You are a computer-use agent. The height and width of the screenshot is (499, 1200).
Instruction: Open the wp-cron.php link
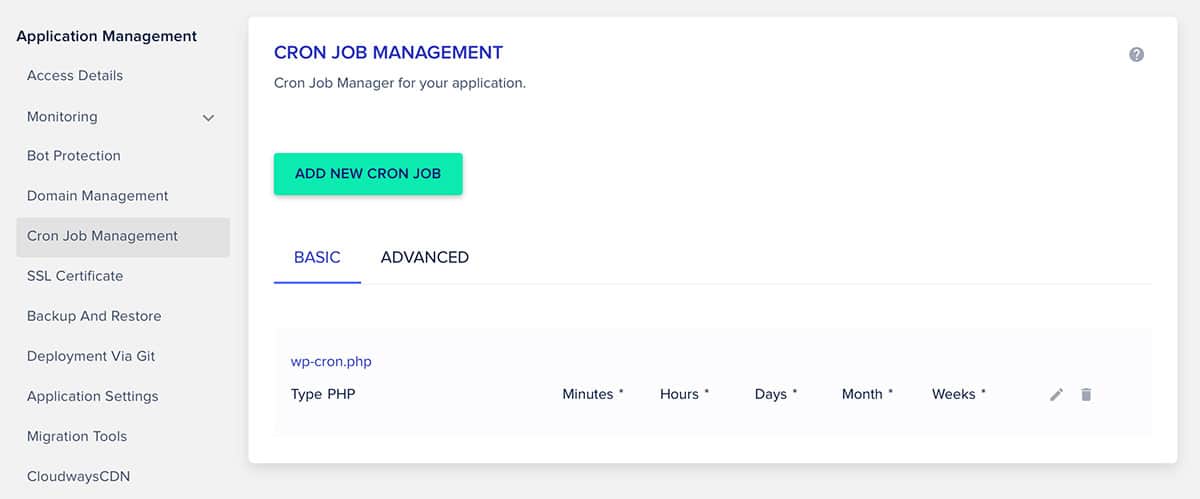pyautogui.click(x=331, y=361)
